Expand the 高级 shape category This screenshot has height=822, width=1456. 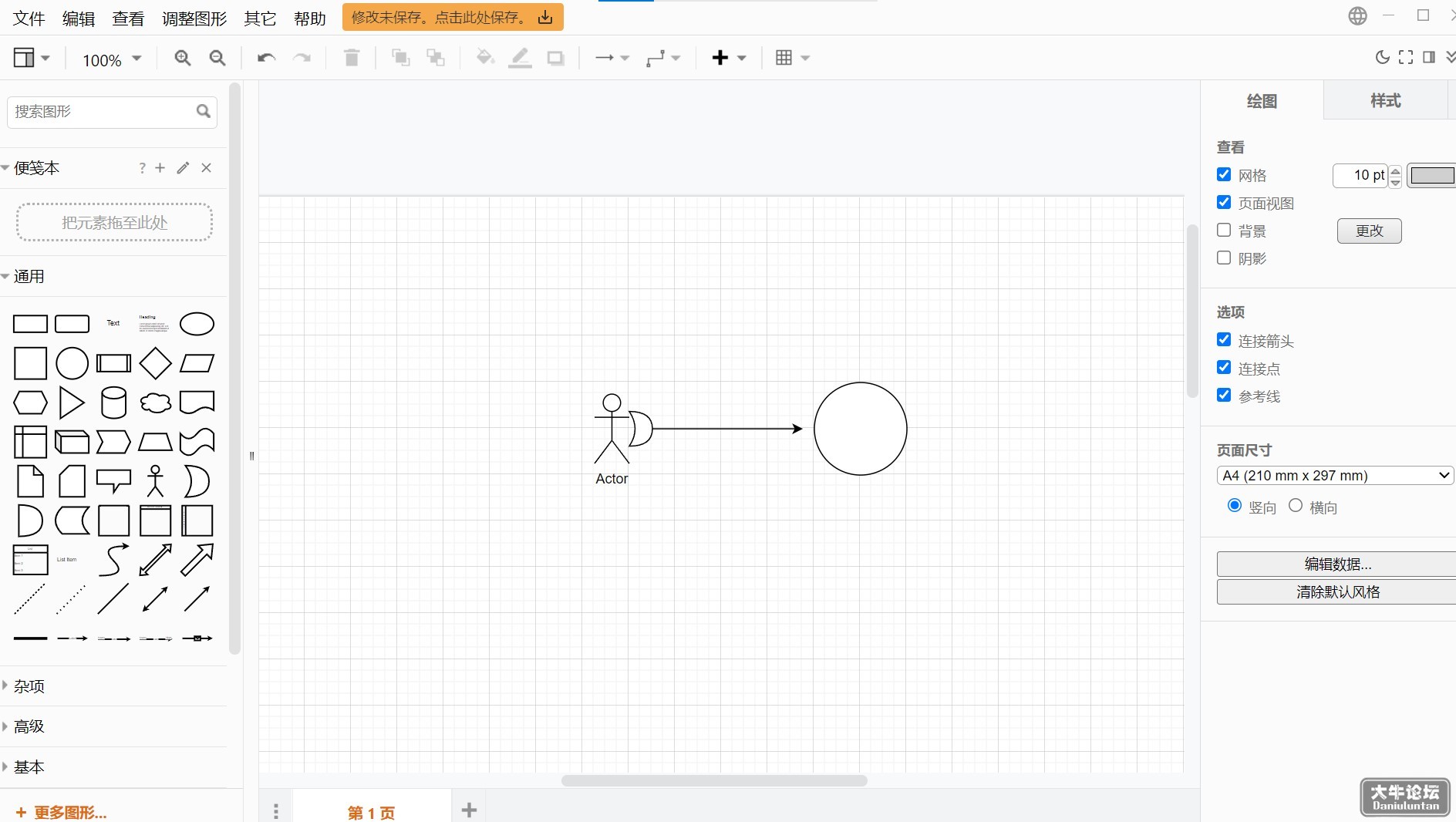pyautogui.click(x=29, y=726)
